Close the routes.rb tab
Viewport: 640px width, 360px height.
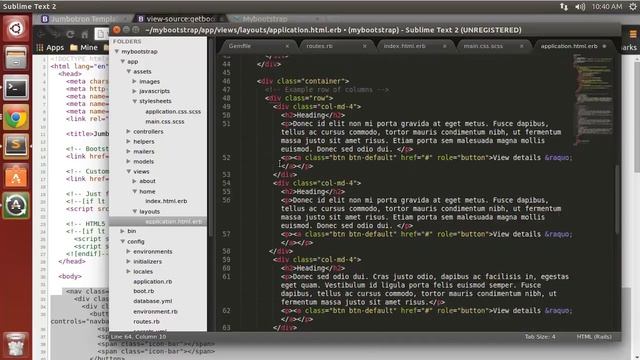coord(364,46)
